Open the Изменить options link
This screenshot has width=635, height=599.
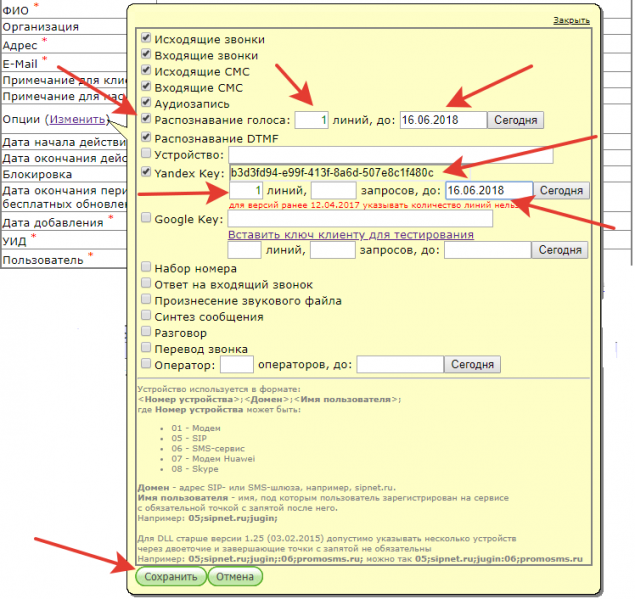coord(77,119)
